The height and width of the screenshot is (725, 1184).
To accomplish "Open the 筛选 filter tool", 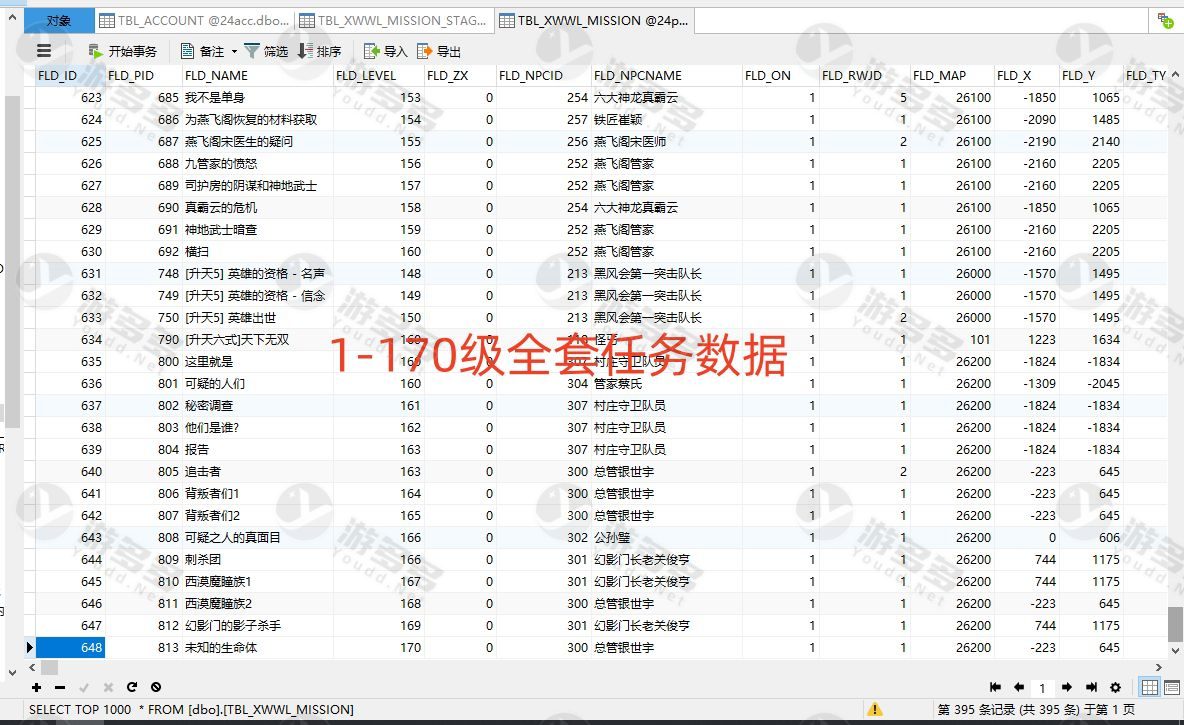I will 266,51.
